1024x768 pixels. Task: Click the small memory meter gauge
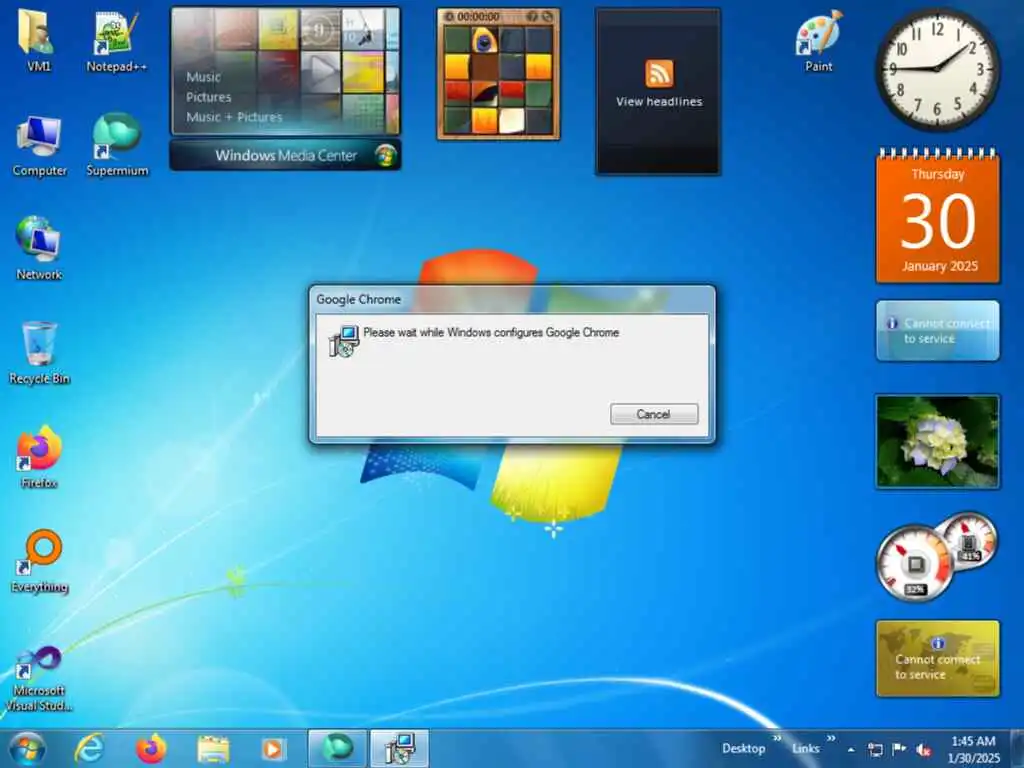point(968,540)
